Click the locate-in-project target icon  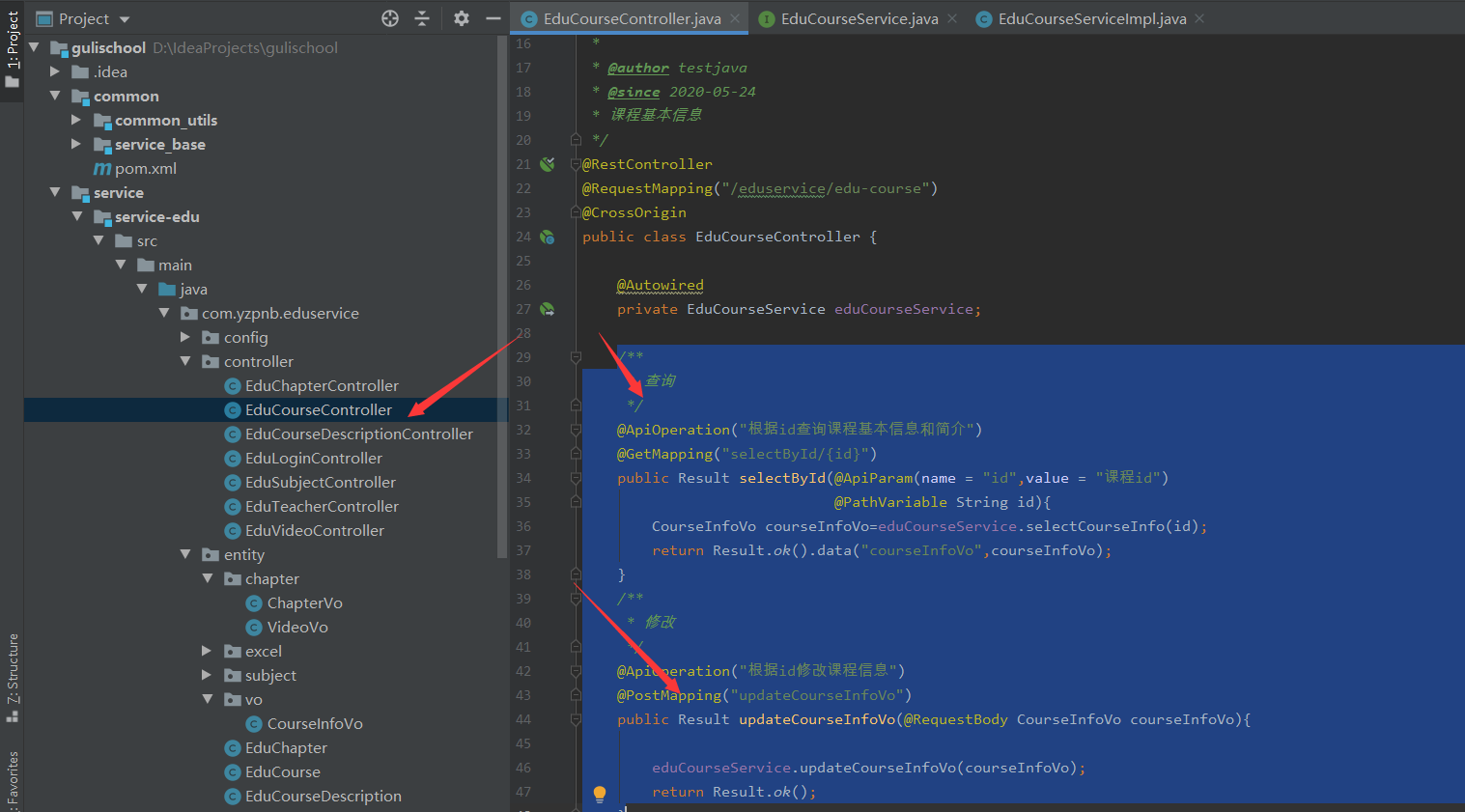coord(390,18)
